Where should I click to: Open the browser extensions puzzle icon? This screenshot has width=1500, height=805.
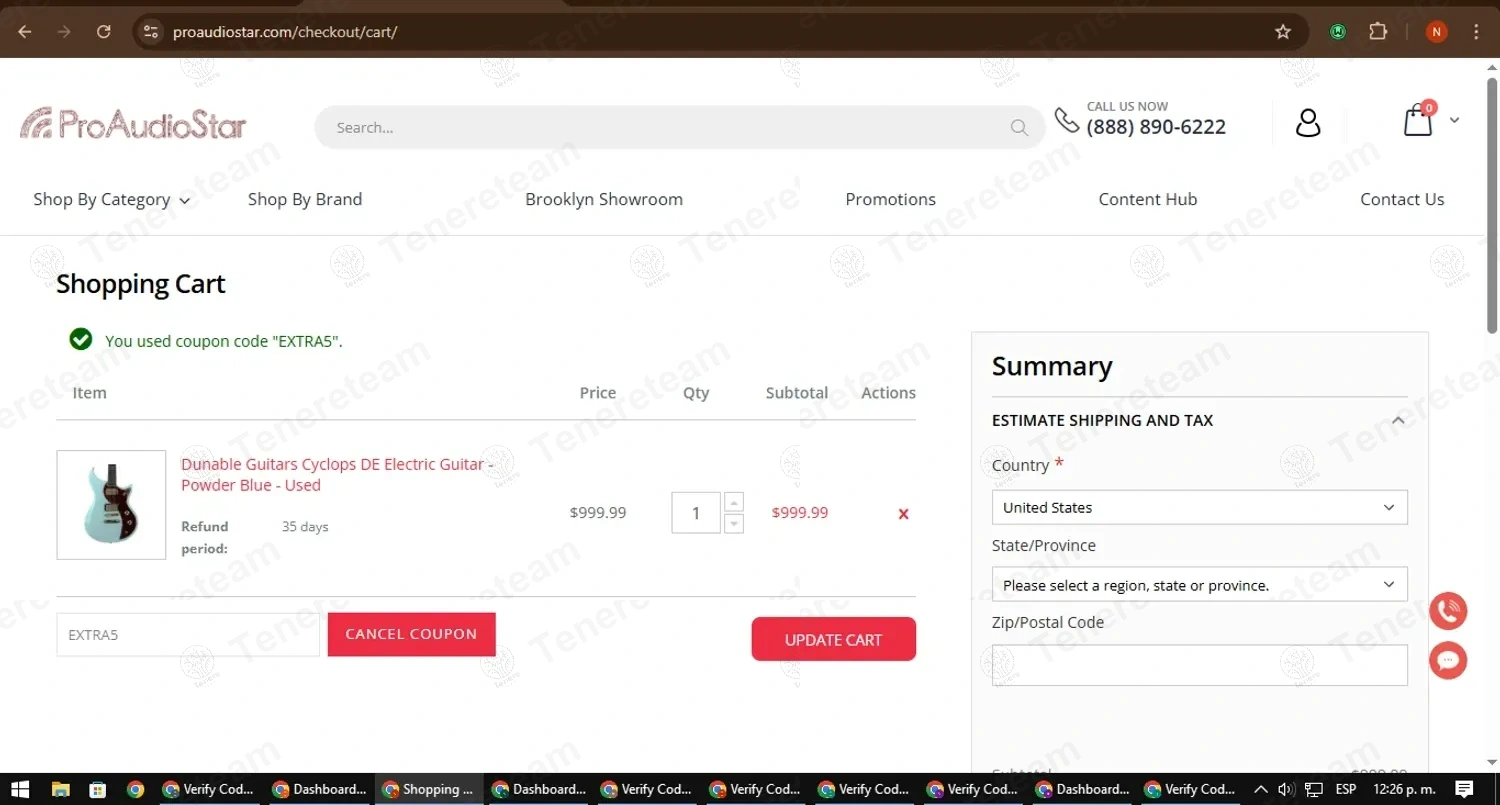click(1378, 32)
